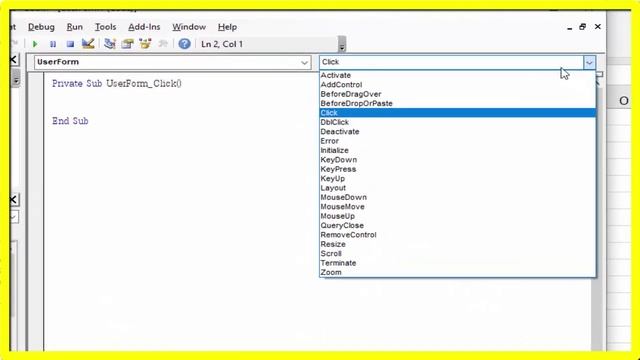Minimize the VBA editor window
This screenshot has height=360, width=640.
click(569, 28)
